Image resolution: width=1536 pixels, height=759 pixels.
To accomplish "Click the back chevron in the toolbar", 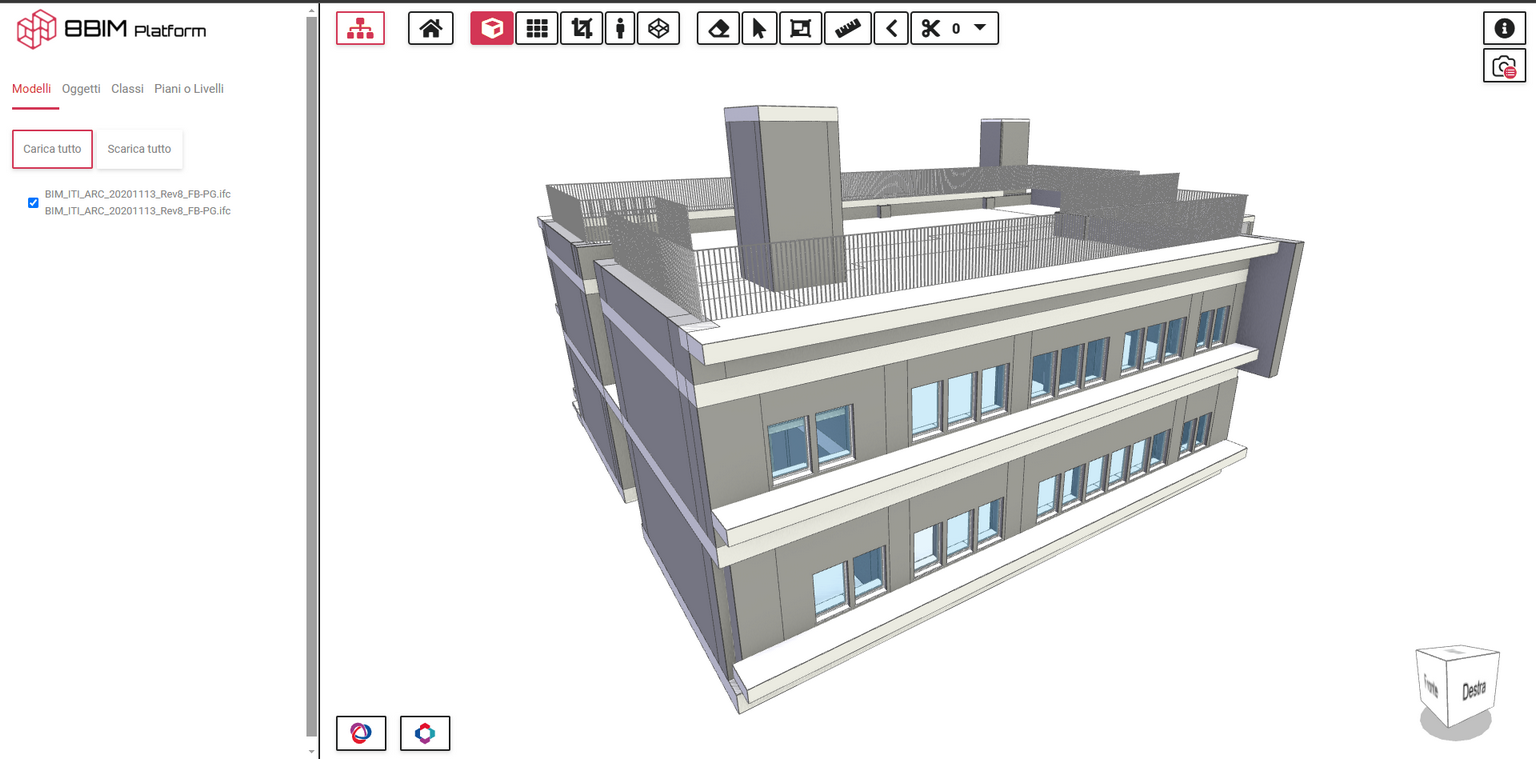I will coord(890,28).
